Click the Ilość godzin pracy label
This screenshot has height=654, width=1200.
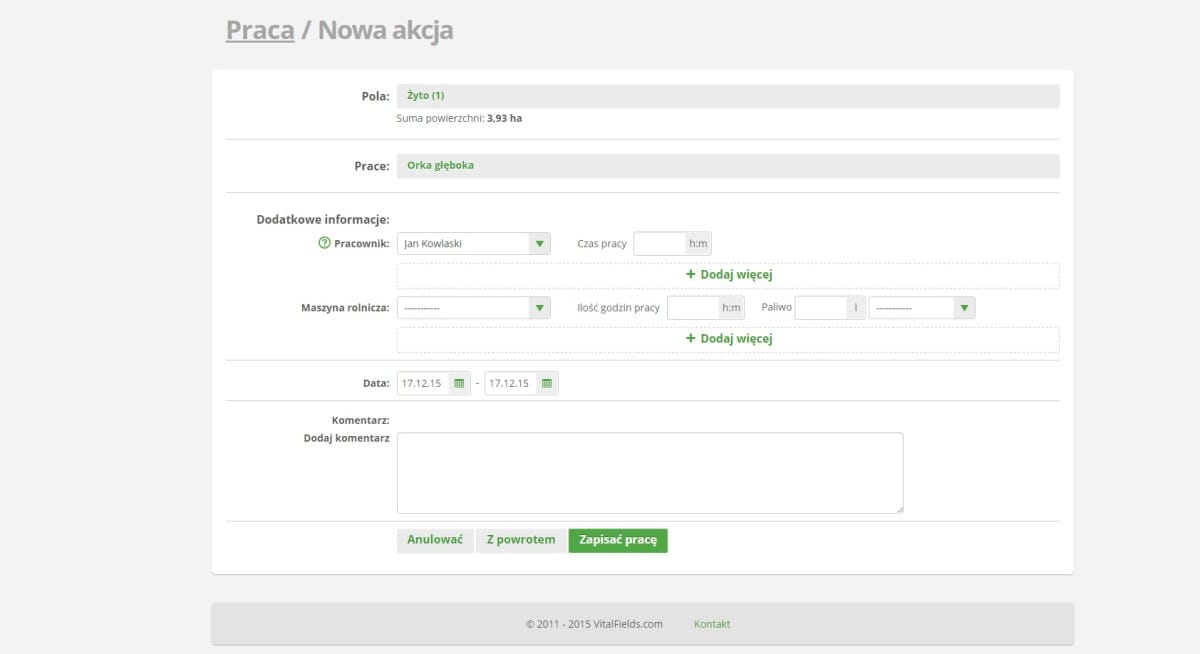coord(618,307)
